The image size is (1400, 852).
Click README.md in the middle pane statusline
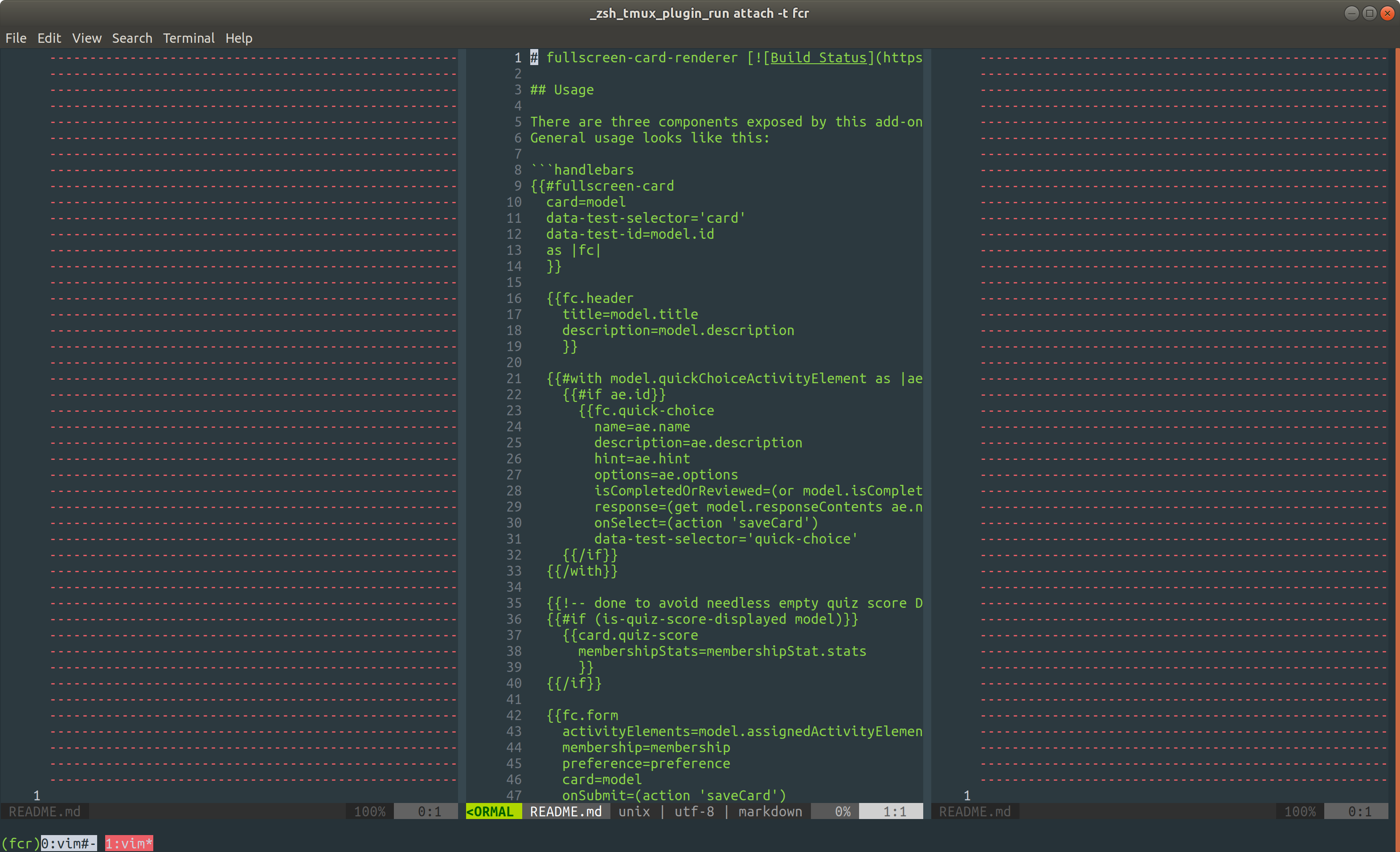click(x=566, y=811)
